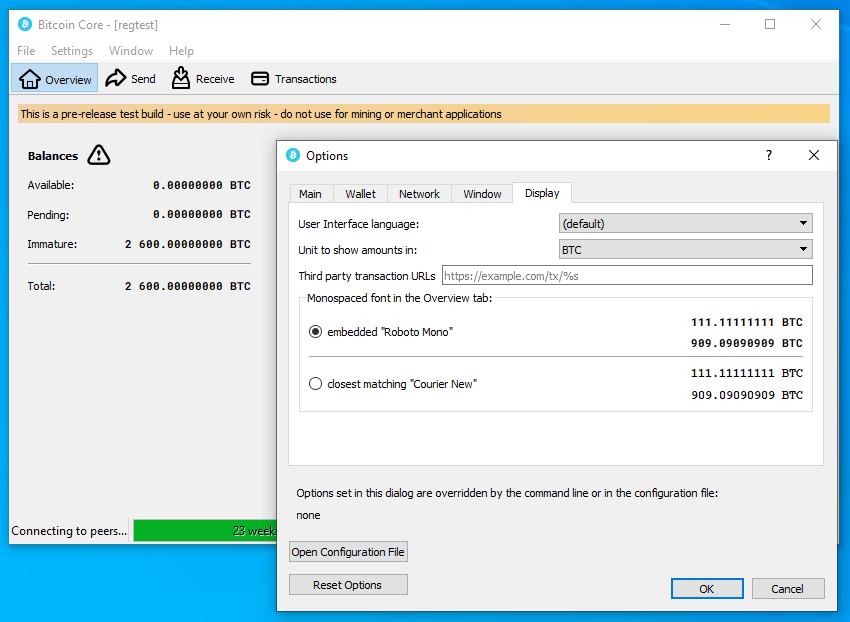Click the Third party transaction URLs field
This screenshot has height=622, width=850.
pos(627,275)
